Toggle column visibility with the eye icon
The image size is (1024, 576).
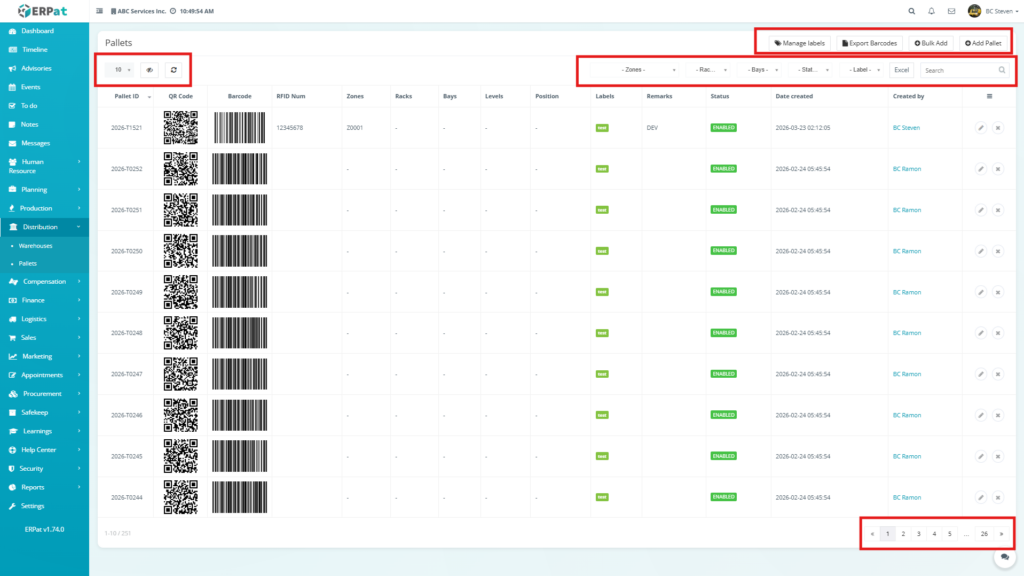point(150,70)
